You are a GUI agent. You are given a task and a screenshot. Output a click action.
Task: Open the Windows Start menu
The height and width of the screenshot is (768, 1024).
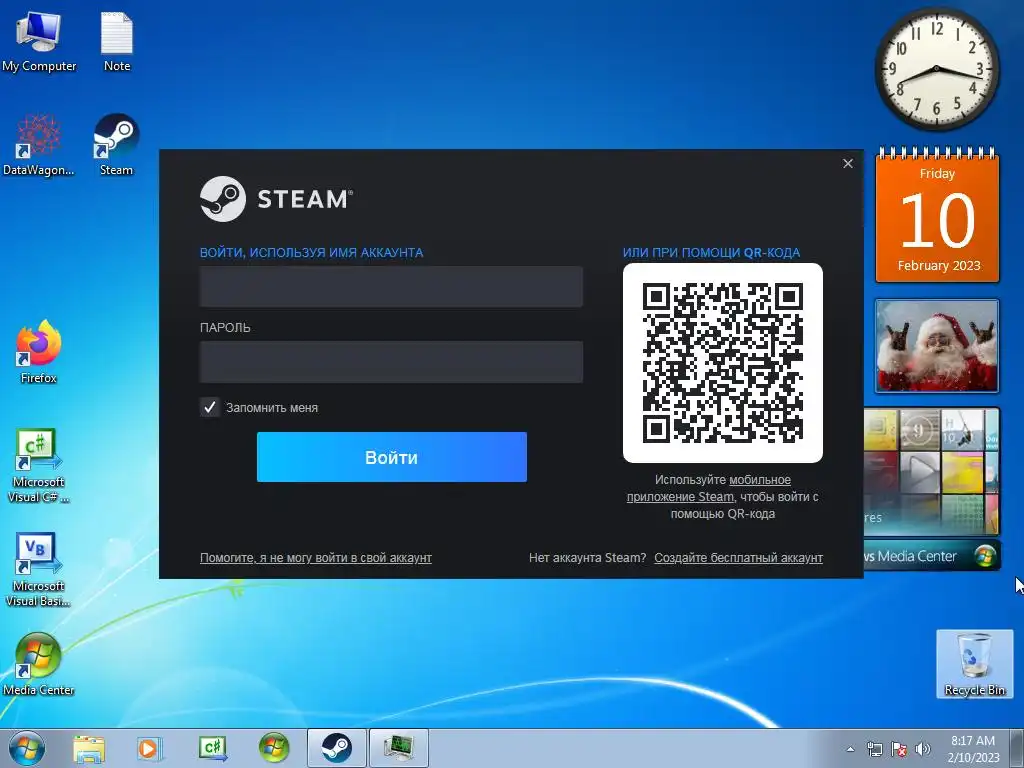tap(27, 748)
